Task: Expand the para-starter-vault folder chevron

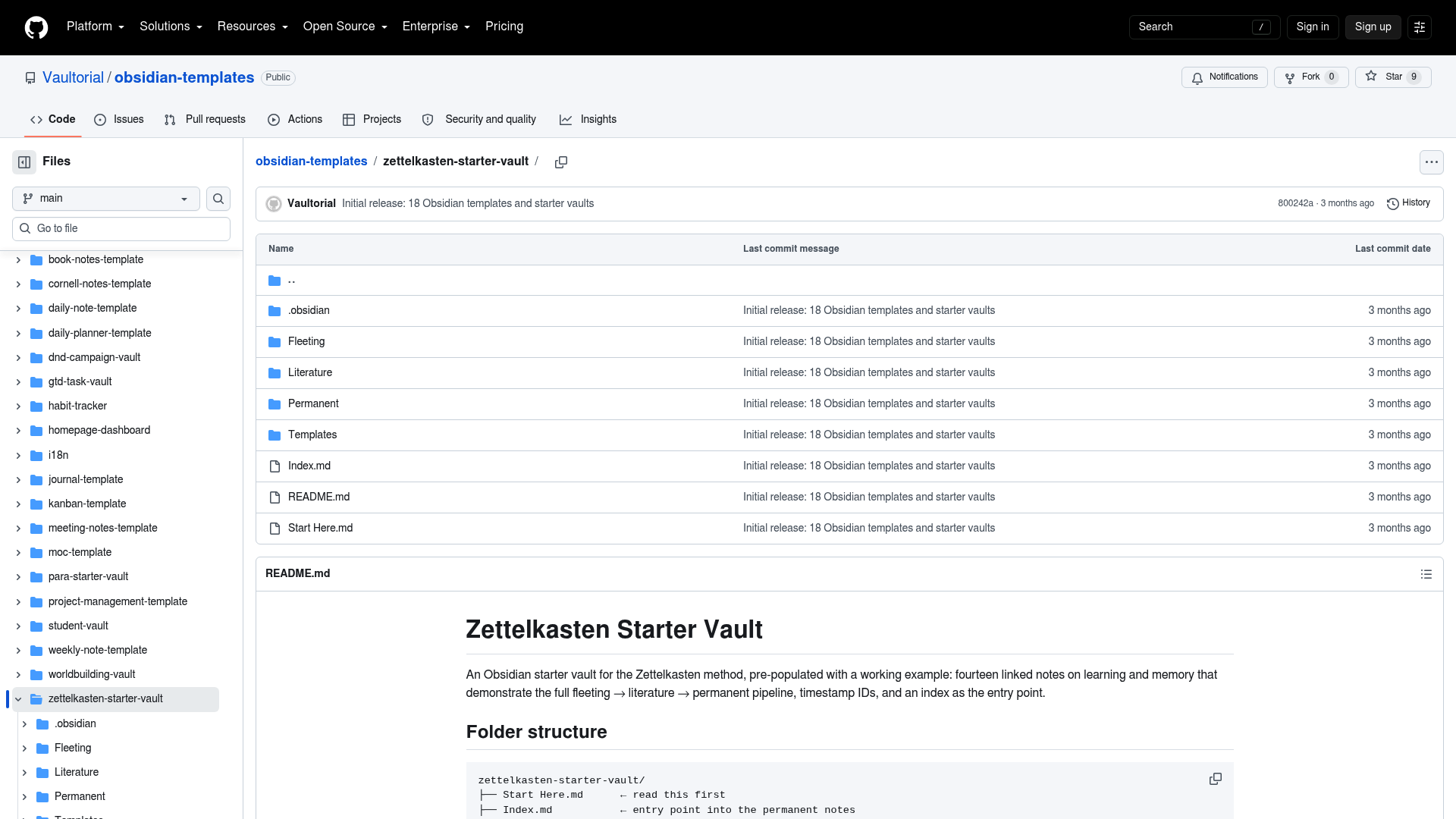Action: pyautogui.click(x=18, y=577)
